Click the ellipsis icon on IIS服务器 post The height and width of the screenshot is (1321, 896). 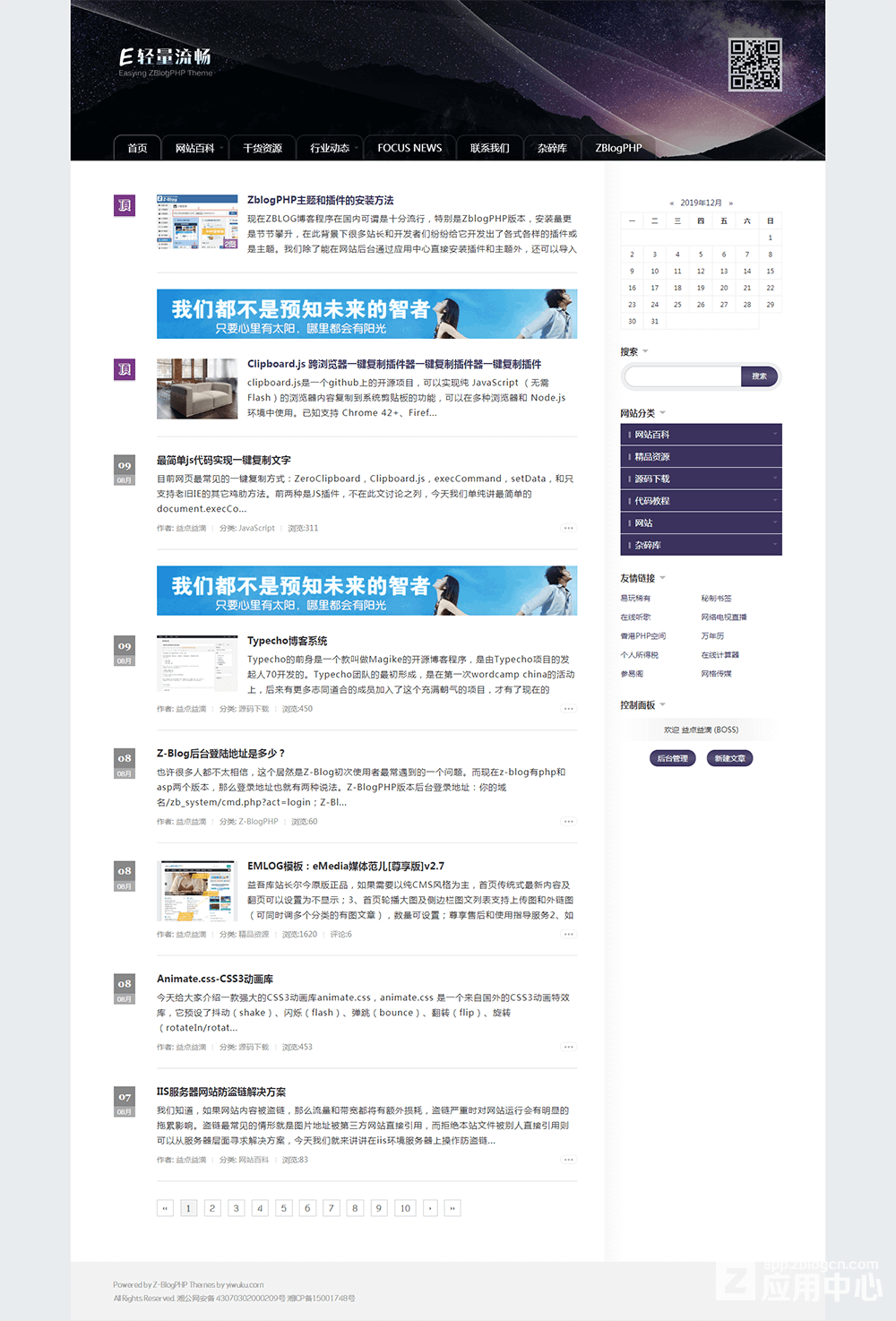(x=568, y=1160)
